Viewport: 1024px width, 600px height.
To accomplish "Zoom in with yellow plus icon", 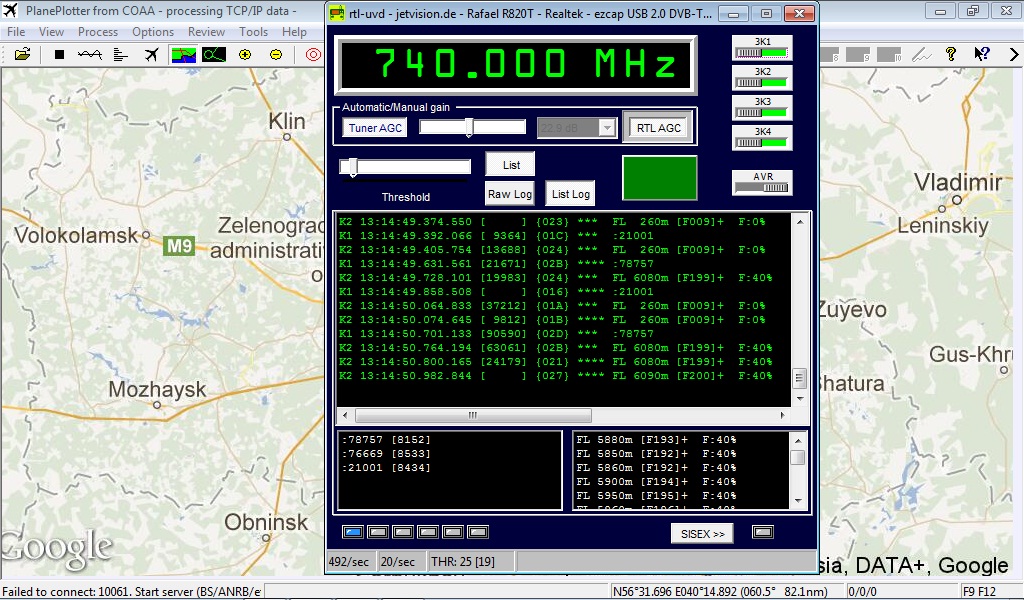I will [245, 54].
